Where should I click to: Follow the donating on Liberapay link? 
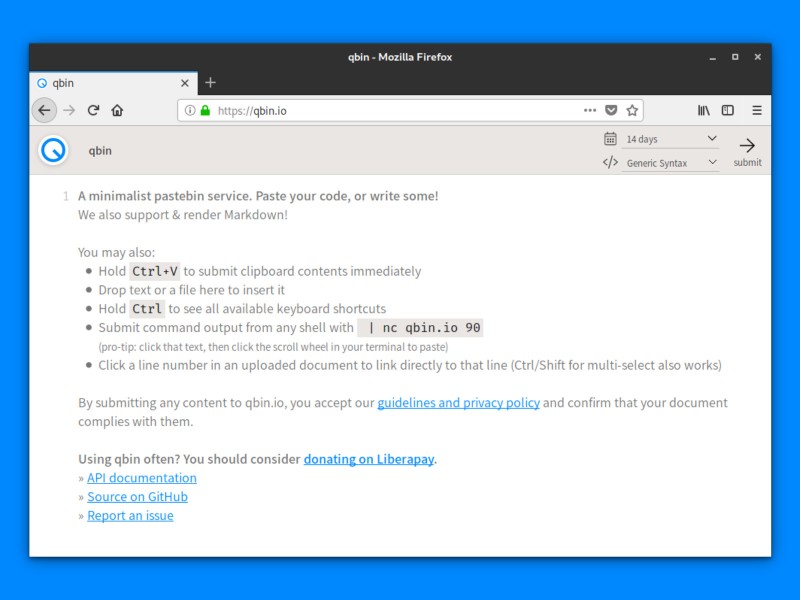[x=368, y=459]
